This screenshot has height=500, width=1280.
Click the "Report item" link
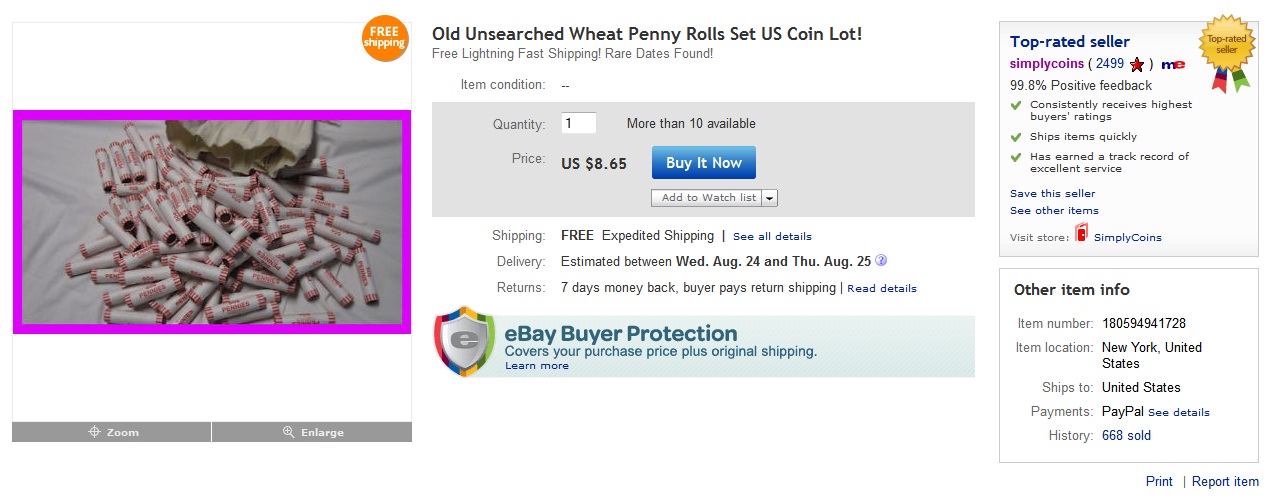click(1225, 482)
